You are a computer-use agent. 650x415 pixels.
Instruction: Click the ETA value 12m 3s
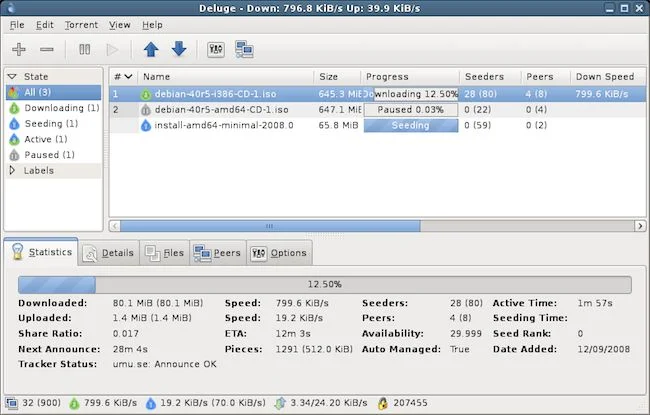tap(293, 333)
